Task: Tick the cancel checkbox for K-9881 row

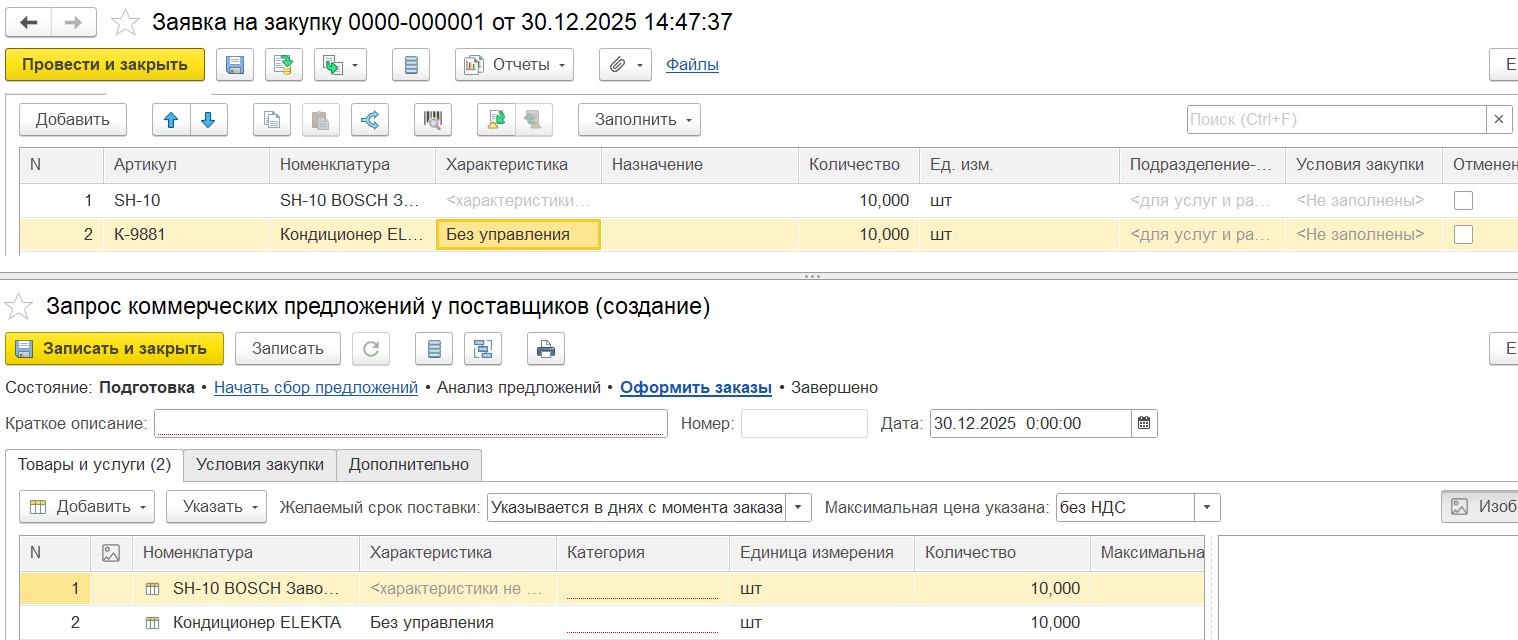Action: tap(1463, 234)
